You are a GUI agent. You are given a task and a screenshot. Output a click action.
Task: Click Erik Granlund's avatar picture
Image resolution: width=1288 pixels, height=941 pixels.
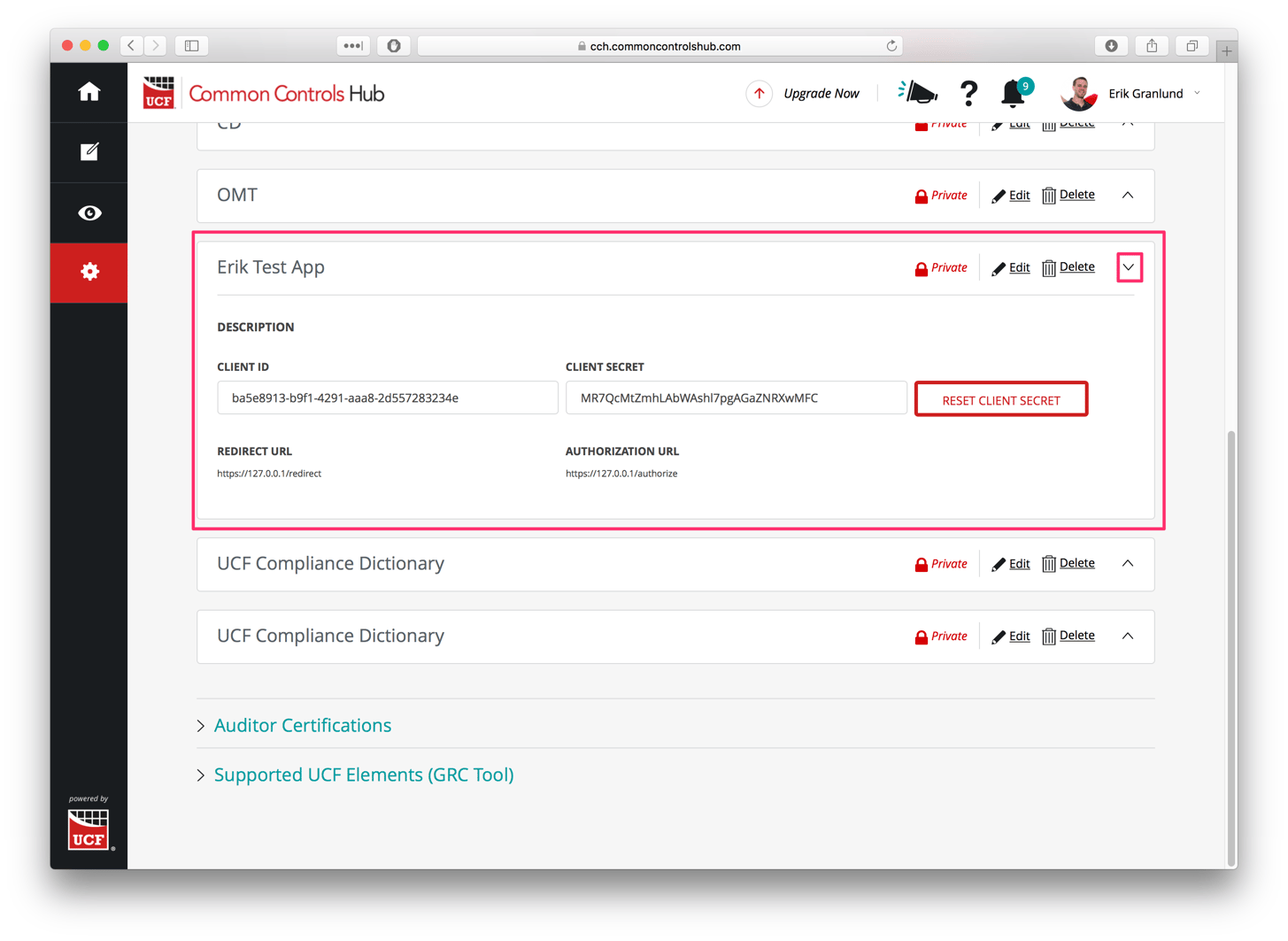coord(1078,93)
